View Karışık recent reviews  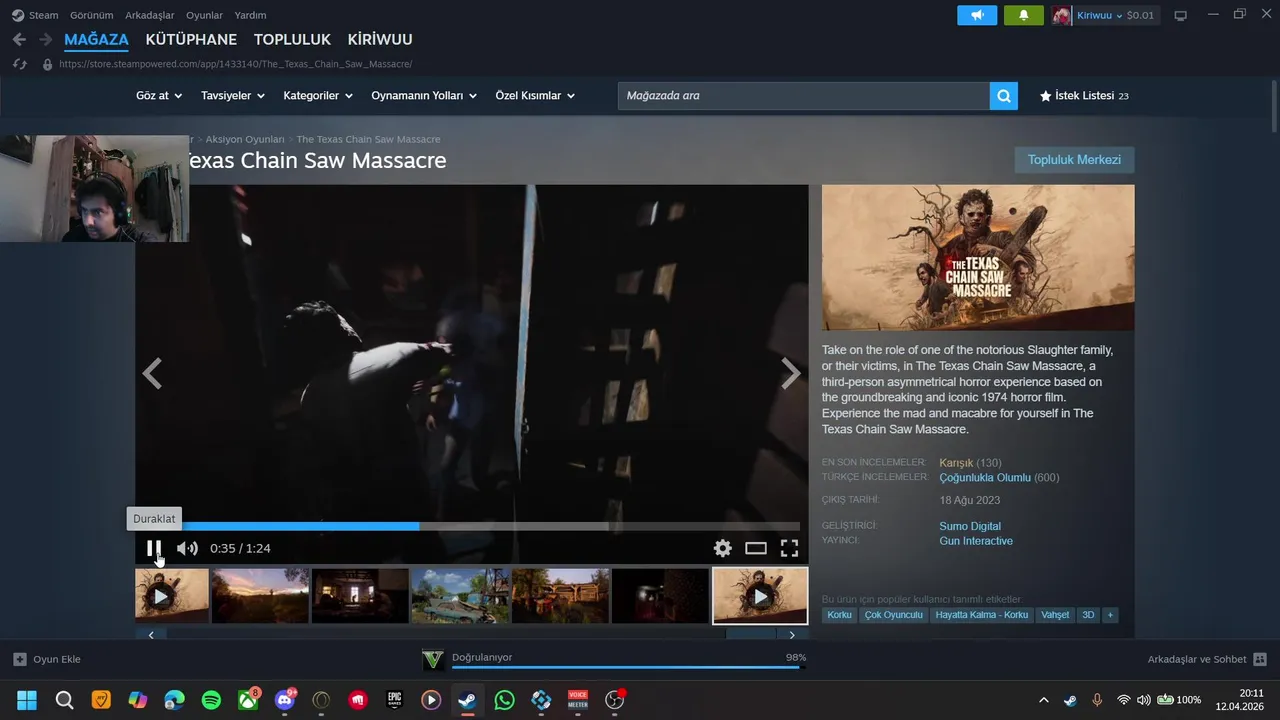956,463
